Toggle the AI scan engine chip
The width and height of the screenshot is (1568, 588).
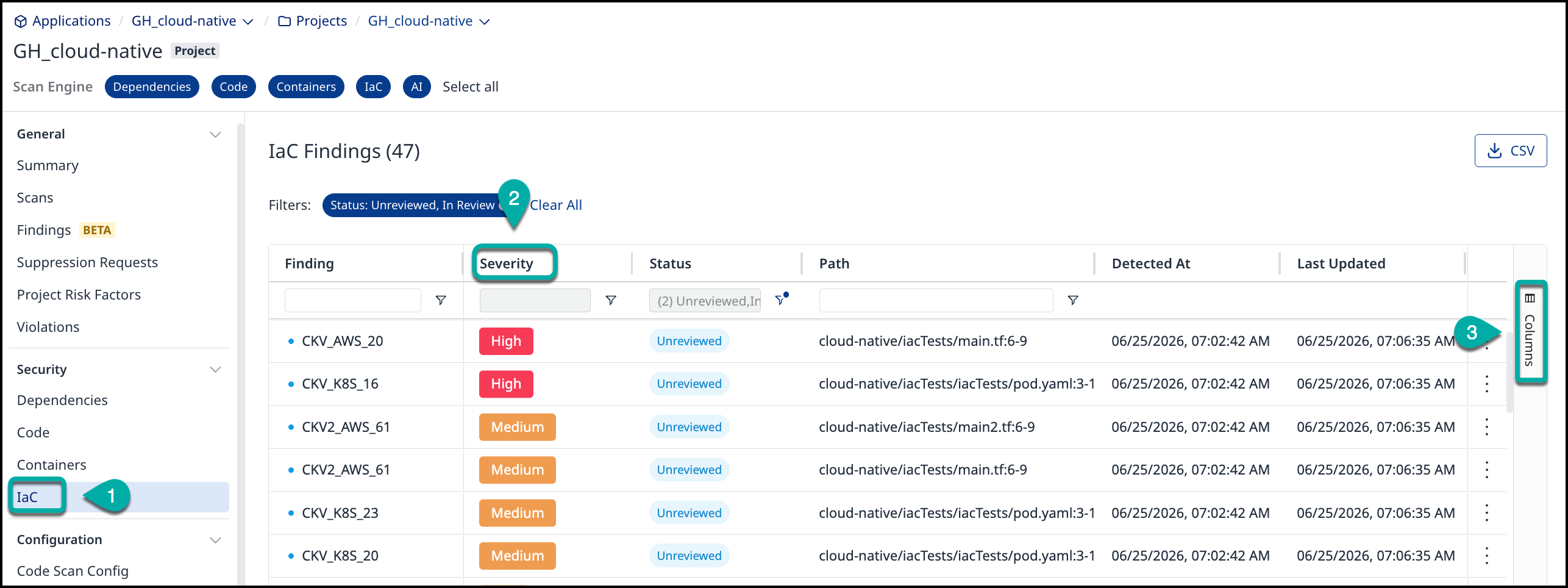(x=416, y=87)
